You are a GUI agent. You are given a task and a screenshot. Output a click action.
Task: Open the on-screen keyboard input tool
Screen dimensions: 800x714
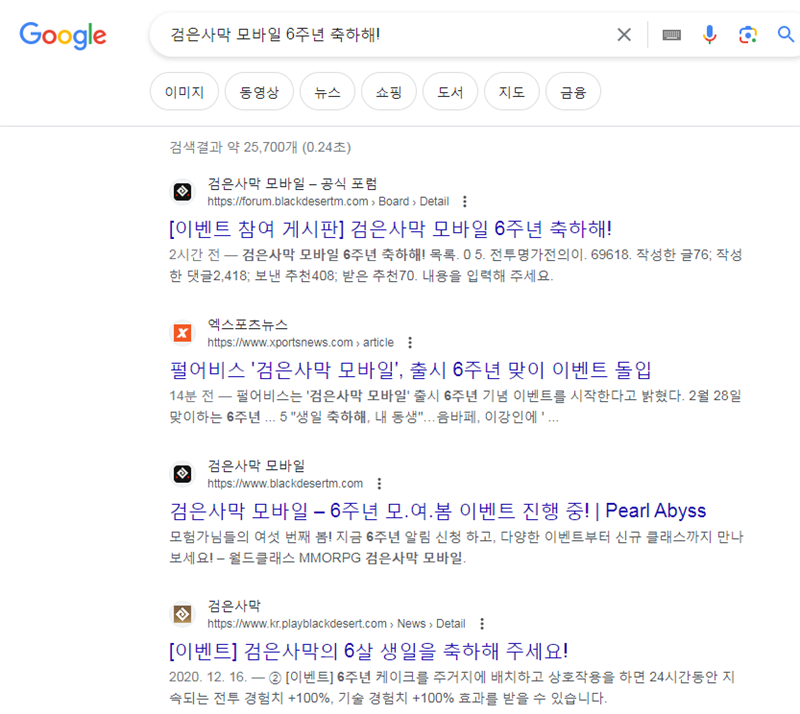point(672,35)
